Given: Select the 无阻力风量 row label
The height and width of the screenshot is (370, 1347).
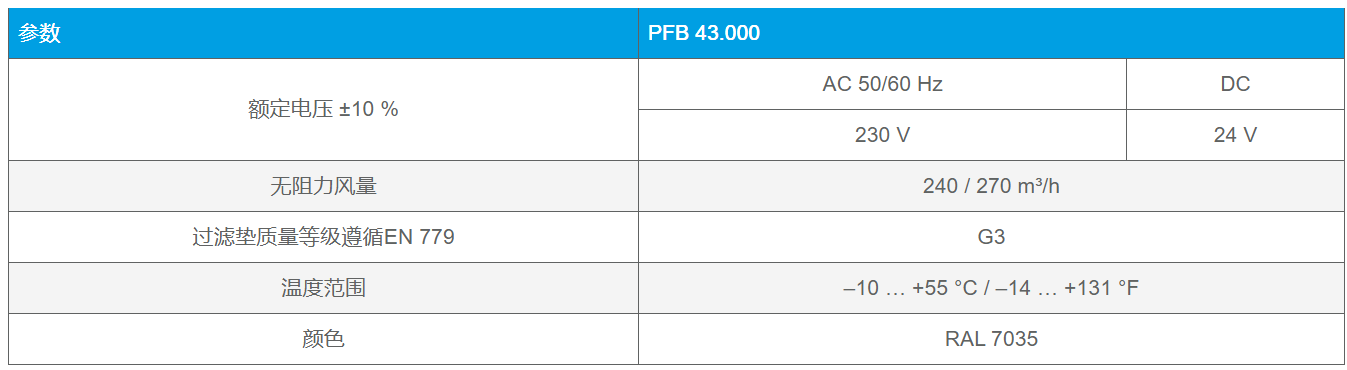Looking at the screenshot, I should click(323, 186).
